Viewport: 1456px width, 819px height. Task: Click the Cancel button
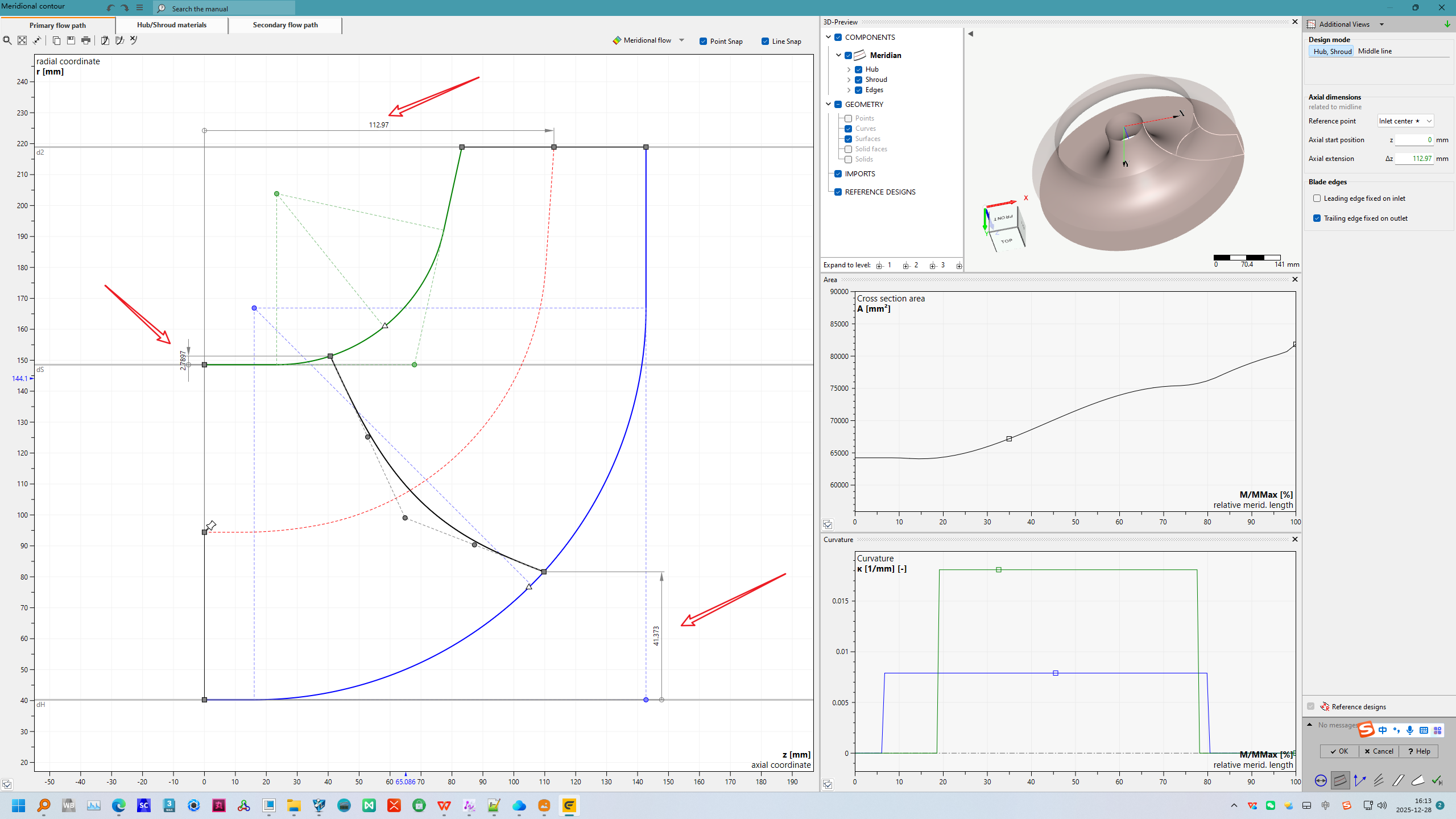tap(1379, 751)
